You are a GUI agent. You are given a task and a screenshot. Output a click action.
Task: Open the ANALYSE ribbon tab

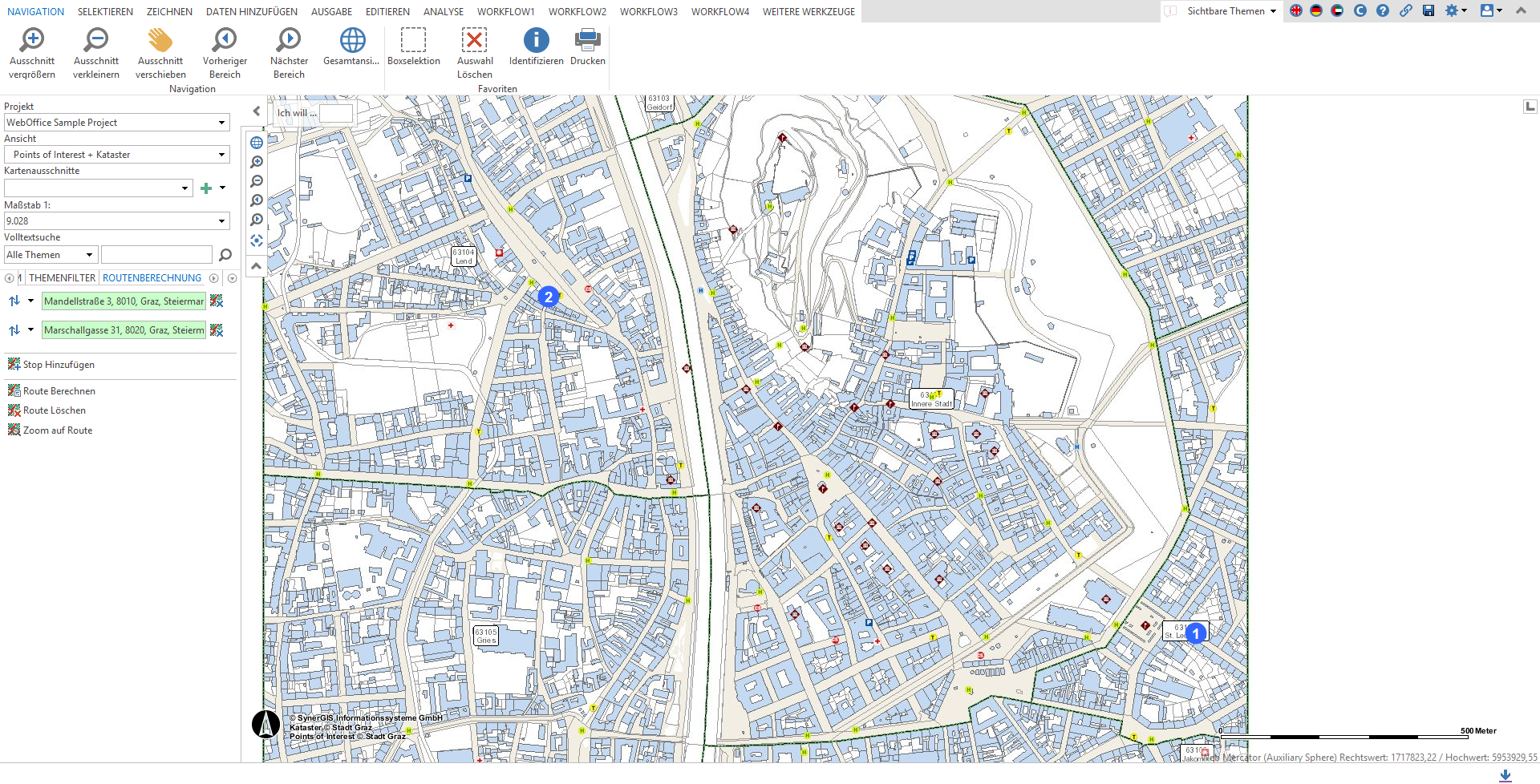coord(444,11)
